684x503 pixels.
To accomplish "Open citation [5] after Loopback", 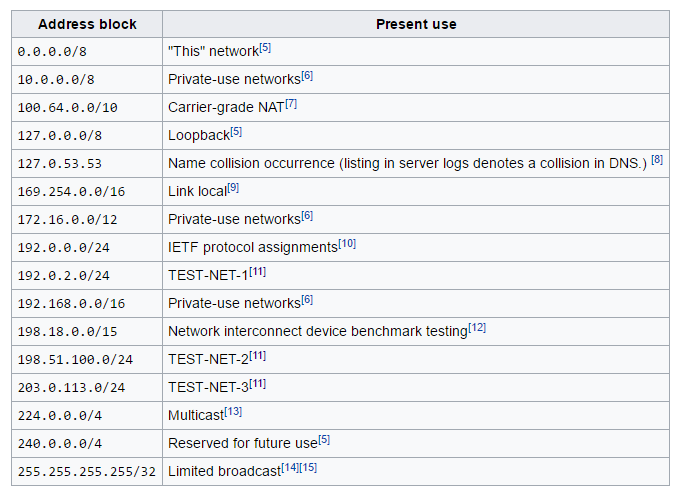I will click(236, 132).
